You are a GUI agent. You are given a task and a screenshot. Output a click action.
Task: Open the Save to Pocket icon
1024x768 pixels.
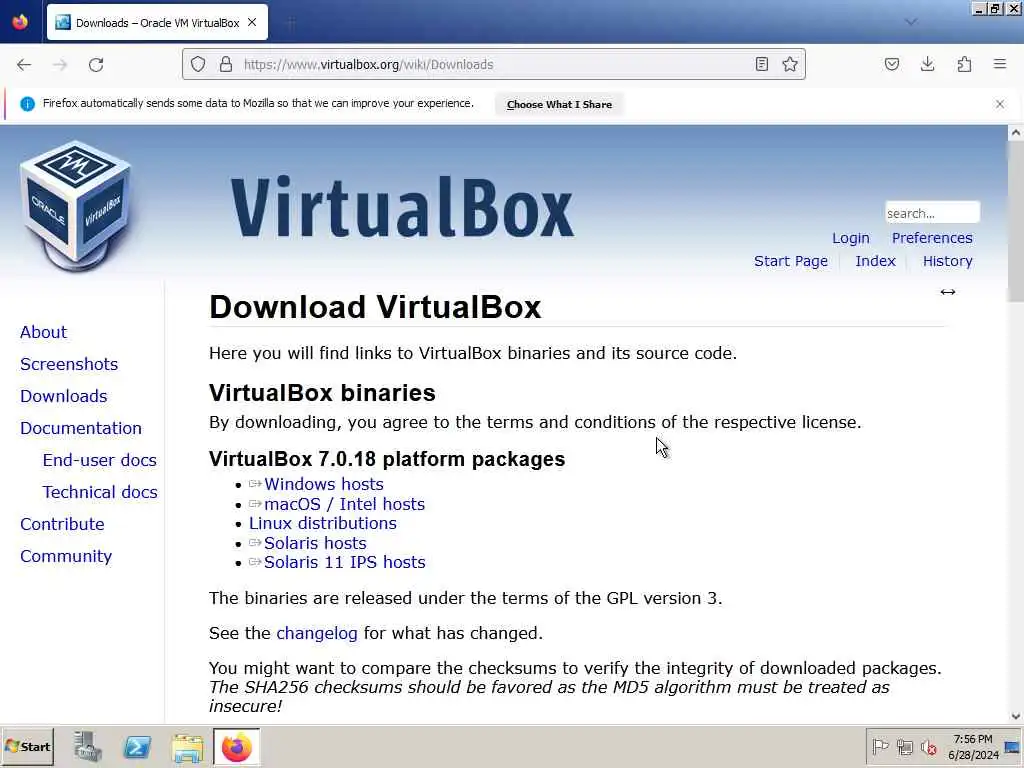(x=892, y=64)
